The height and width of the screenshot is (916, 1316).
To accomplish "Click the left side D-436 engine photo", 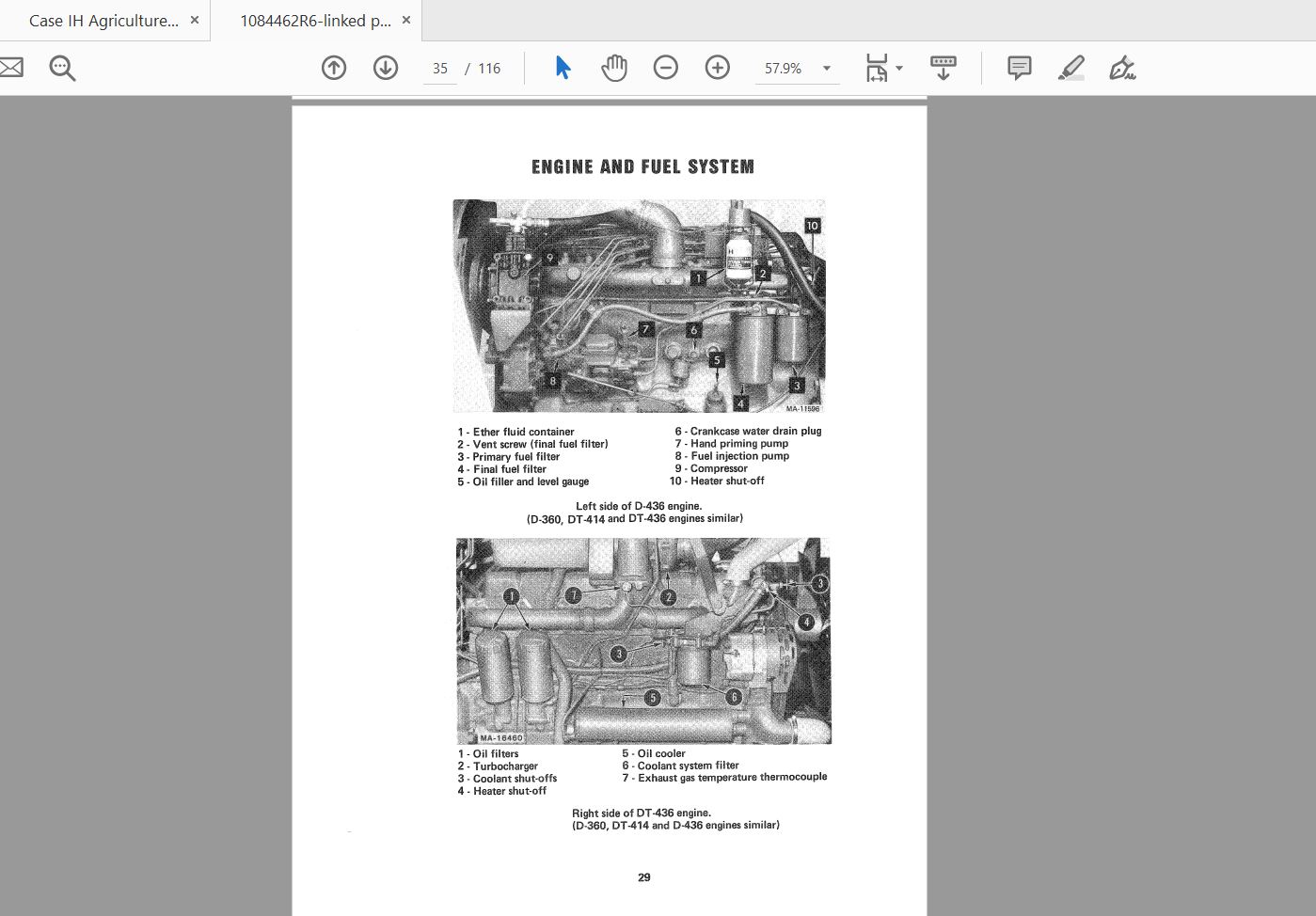I will (639, 306).
